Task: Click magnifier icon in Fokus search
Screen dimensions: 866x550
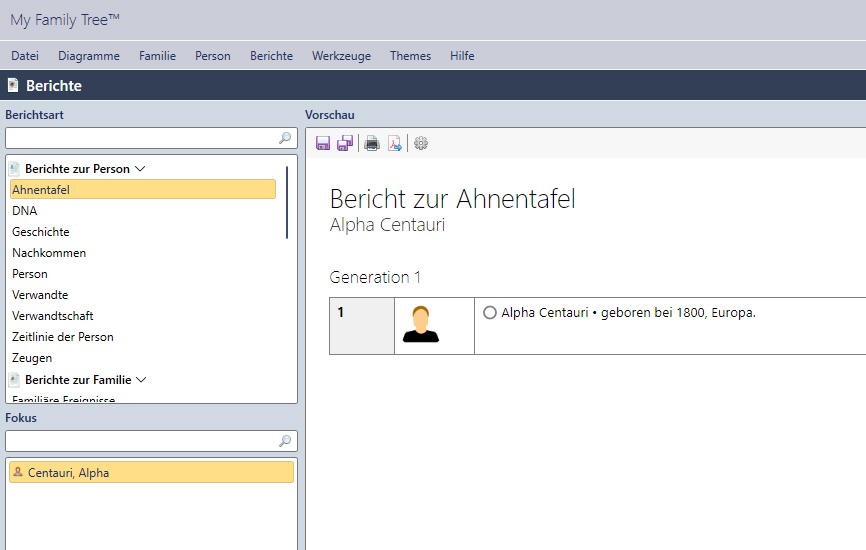Action: 285,441
